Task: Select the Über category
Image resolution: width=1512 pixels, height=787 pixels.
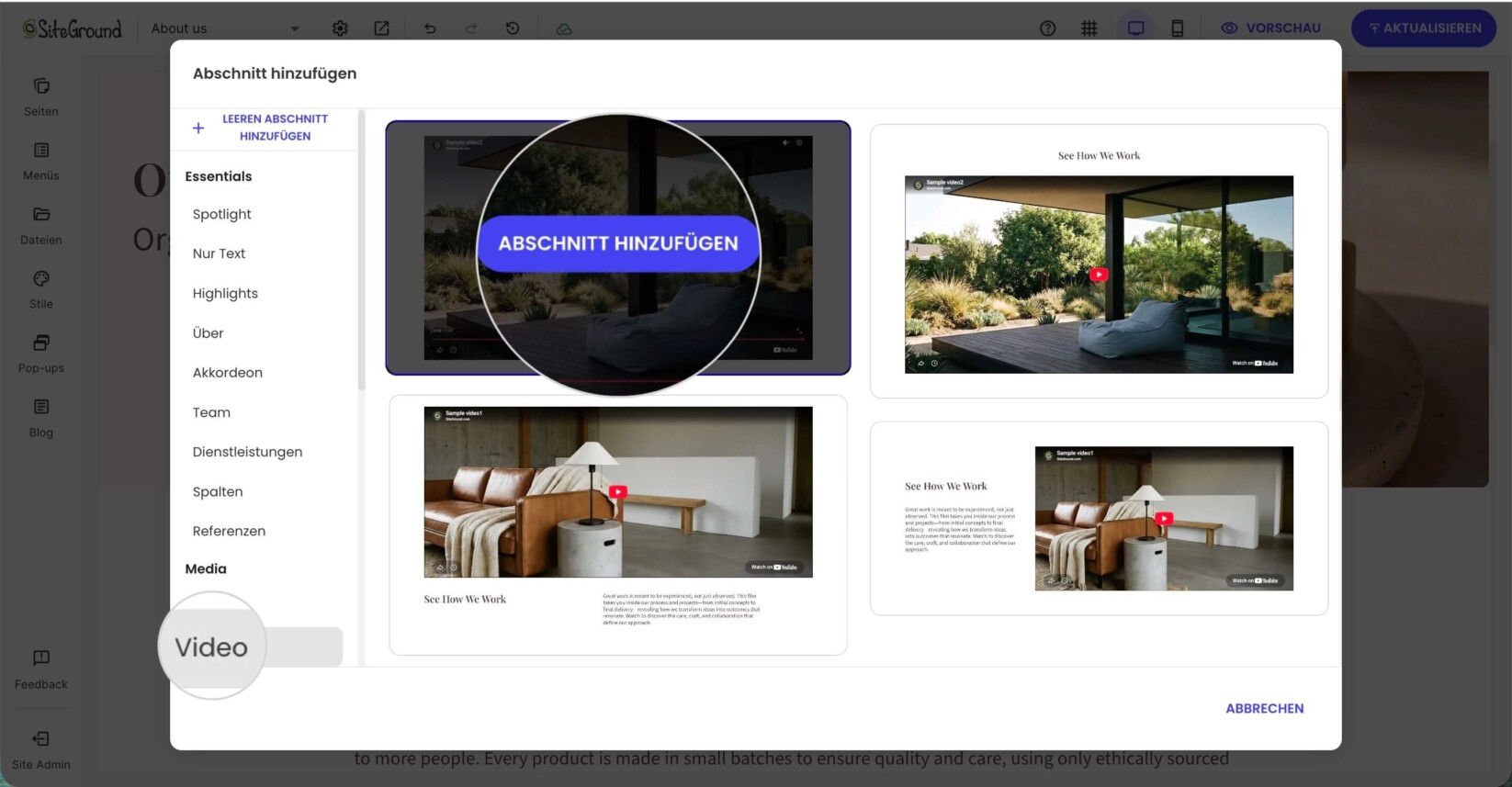Action: pos(209,333)
